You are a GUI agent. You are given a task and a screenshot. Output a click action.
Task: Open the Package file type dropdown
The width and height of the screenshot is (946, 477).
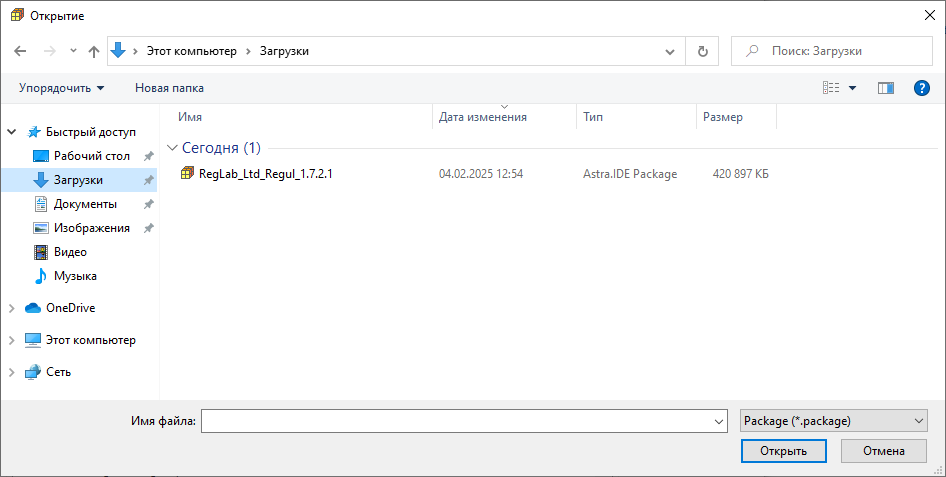[x=834, y=421]
